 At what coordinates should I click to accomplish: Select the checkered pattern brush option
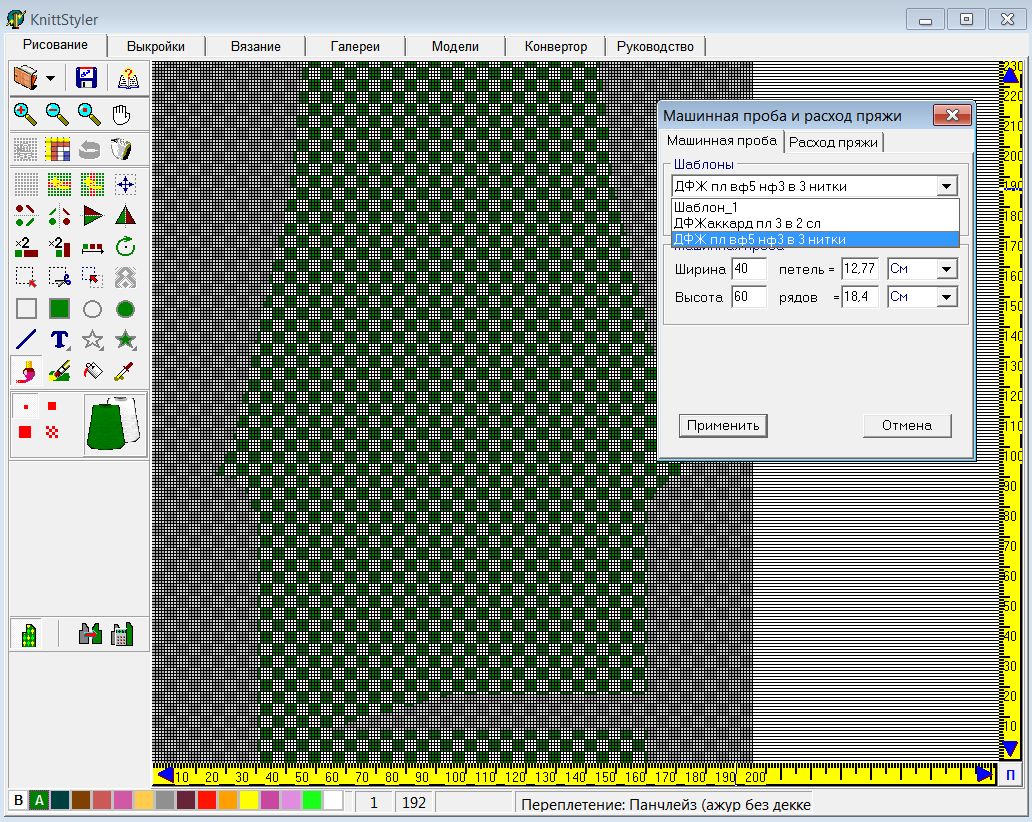tap(52, 431)
